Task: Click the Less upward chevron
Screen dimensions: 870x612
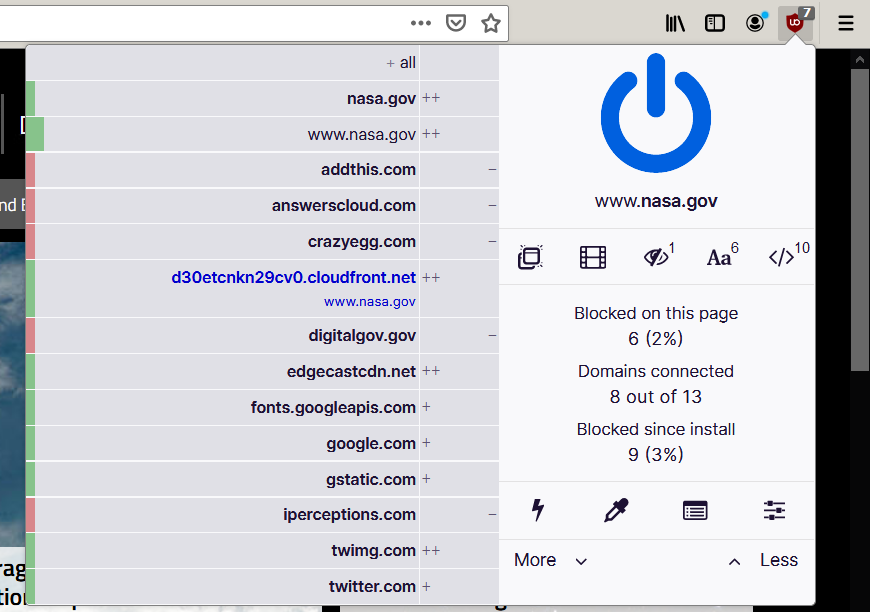Action: click(734, 562)
